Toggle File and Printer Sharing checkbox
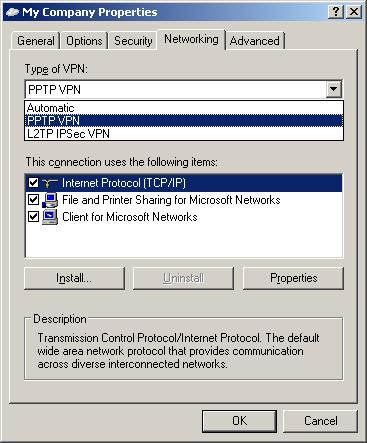The image size is (367, 443). pos(33,200)
